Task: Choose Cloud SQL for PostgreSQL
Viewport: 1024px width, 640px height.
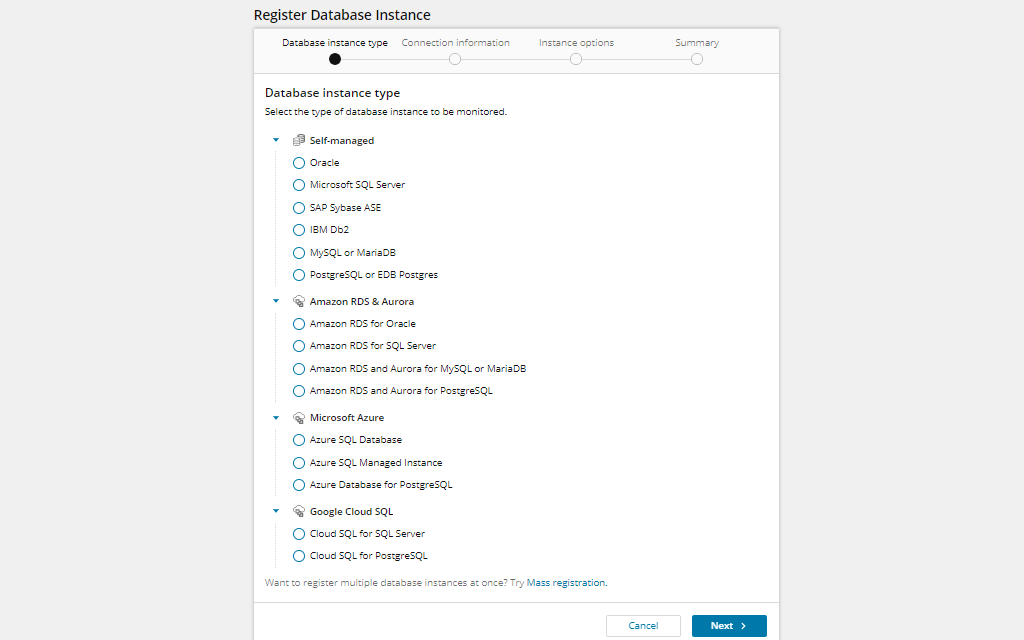Action: [299, 556]
